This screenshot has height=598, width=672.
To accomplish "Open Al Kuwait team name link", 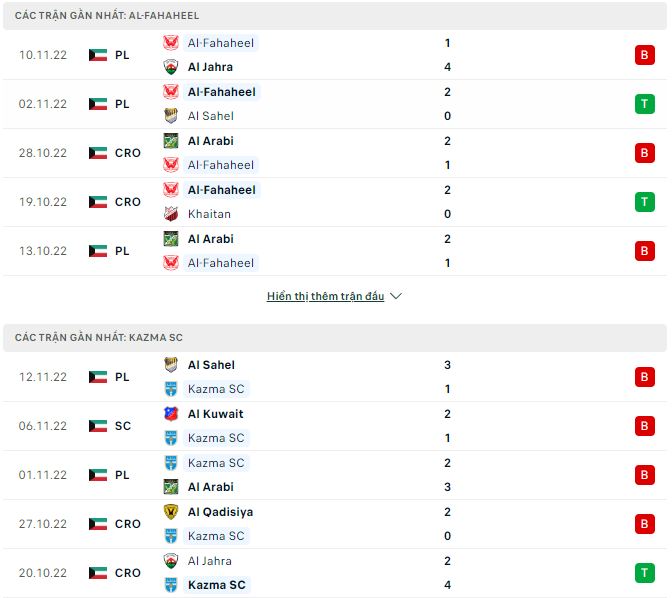I will 215,414.
